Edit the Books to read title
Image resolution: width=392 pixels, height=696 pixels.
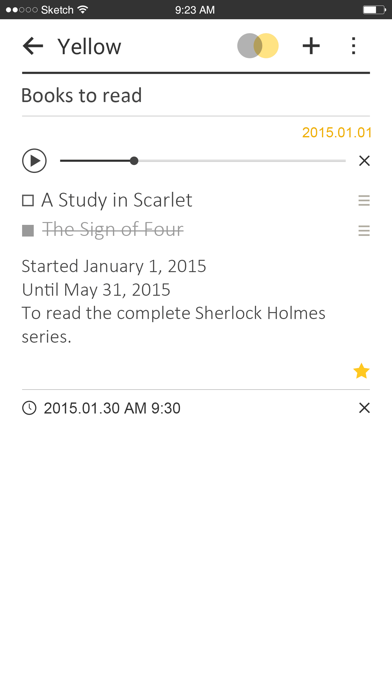[82, 95]
